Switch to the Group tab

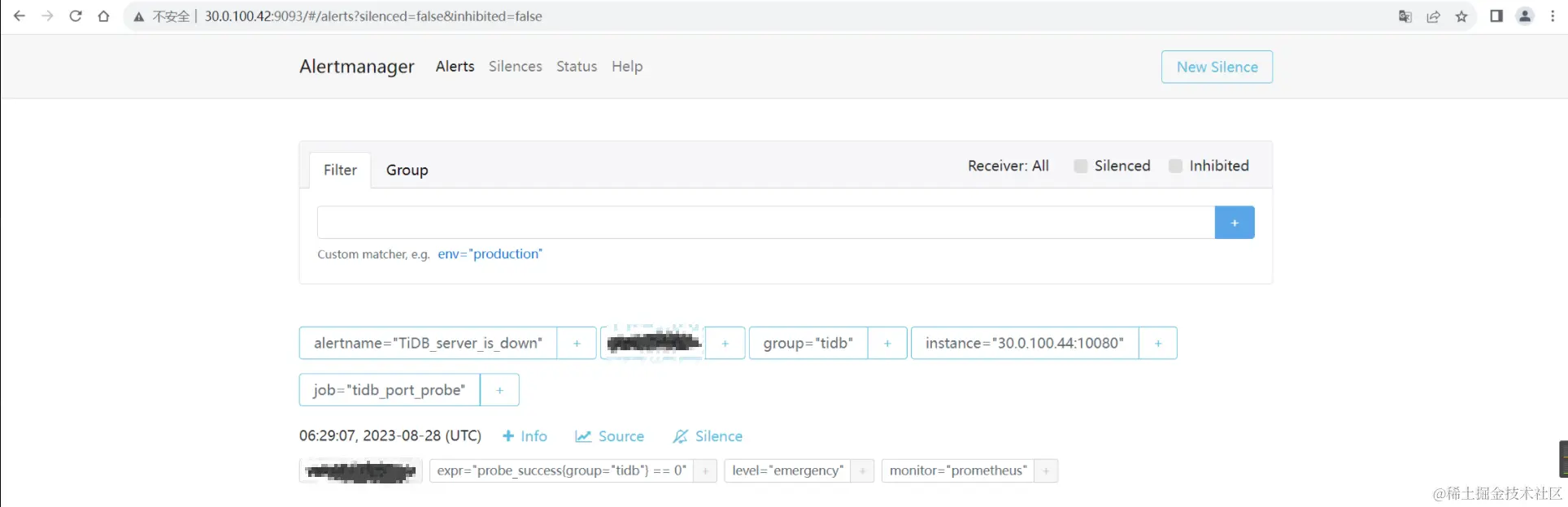(x=407, y=170)
